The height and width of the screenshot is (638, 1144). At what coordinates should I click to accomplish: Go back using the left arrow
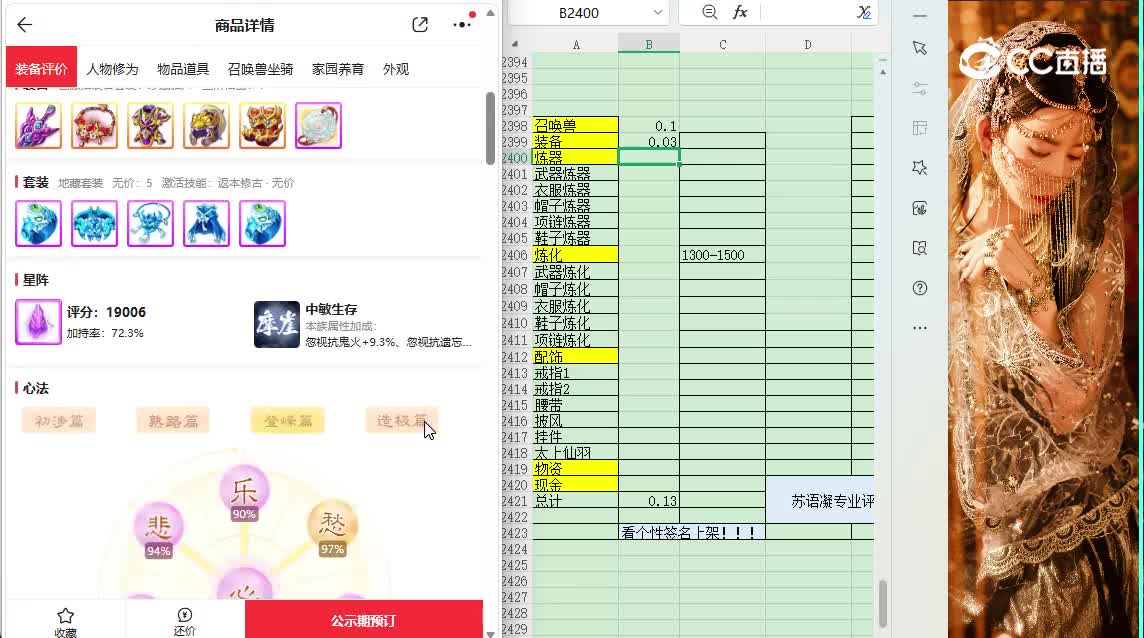point(25,25)
